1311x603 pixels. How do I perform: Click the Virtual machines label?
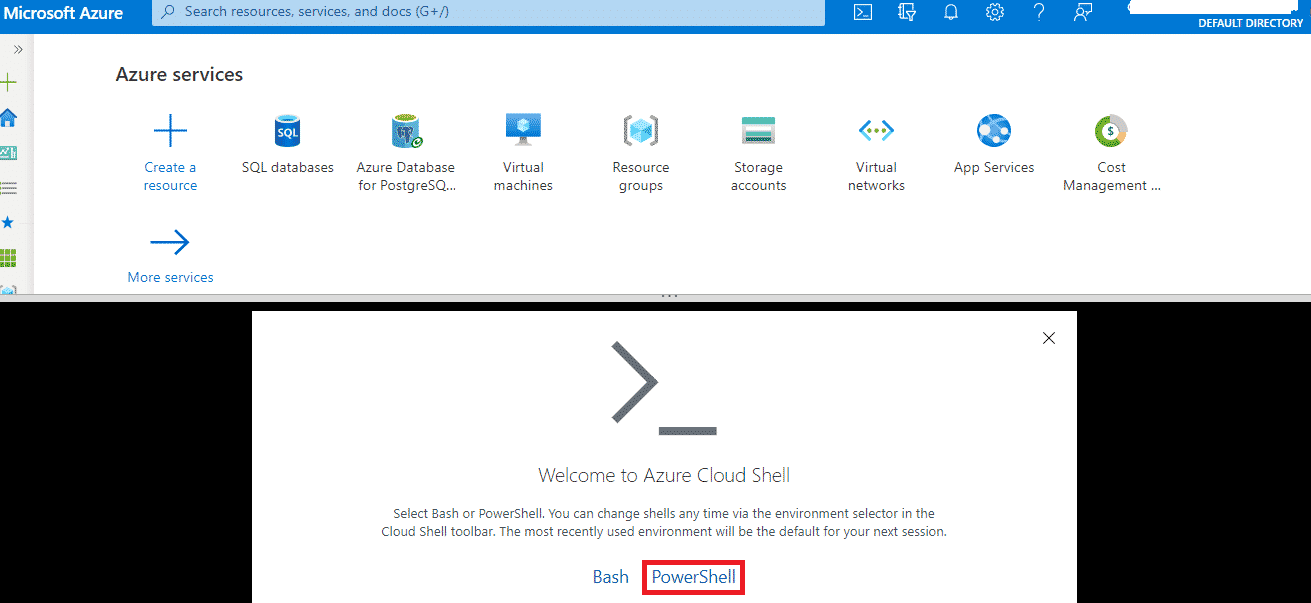[523, 176]
